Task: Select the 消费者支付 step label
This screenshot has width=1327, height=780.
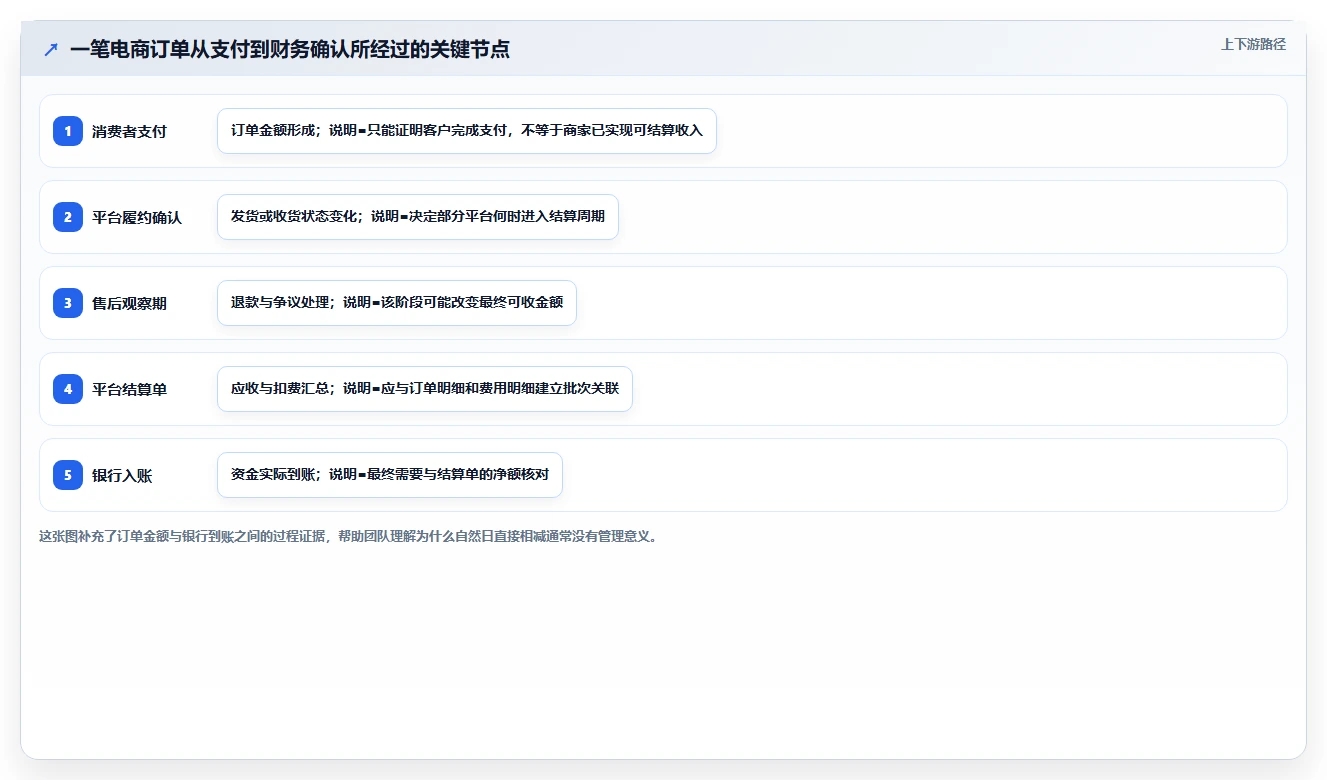Action: [129, 131]
